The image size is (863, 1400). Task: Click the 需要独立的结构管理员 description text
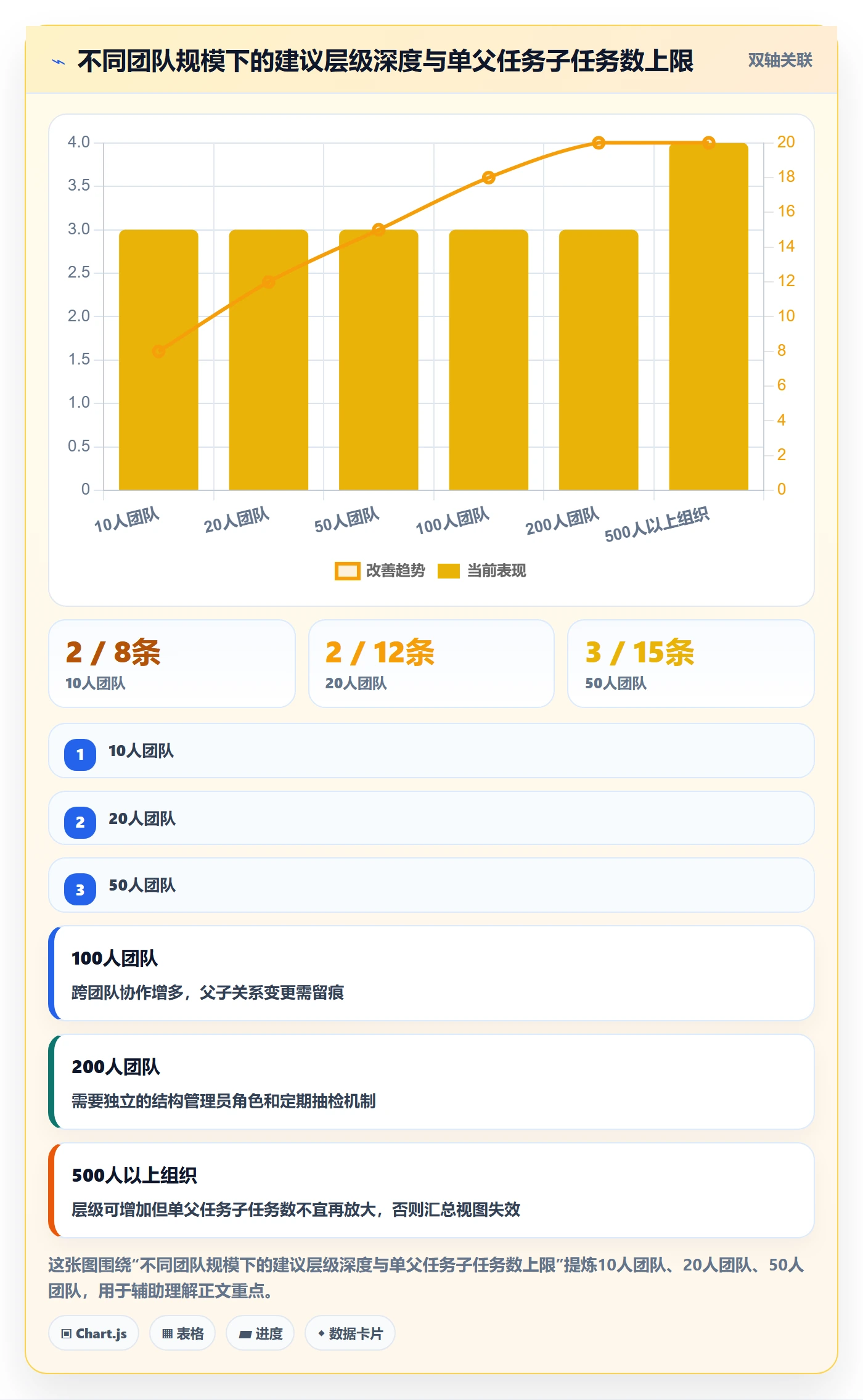[x=224, y=1101]
